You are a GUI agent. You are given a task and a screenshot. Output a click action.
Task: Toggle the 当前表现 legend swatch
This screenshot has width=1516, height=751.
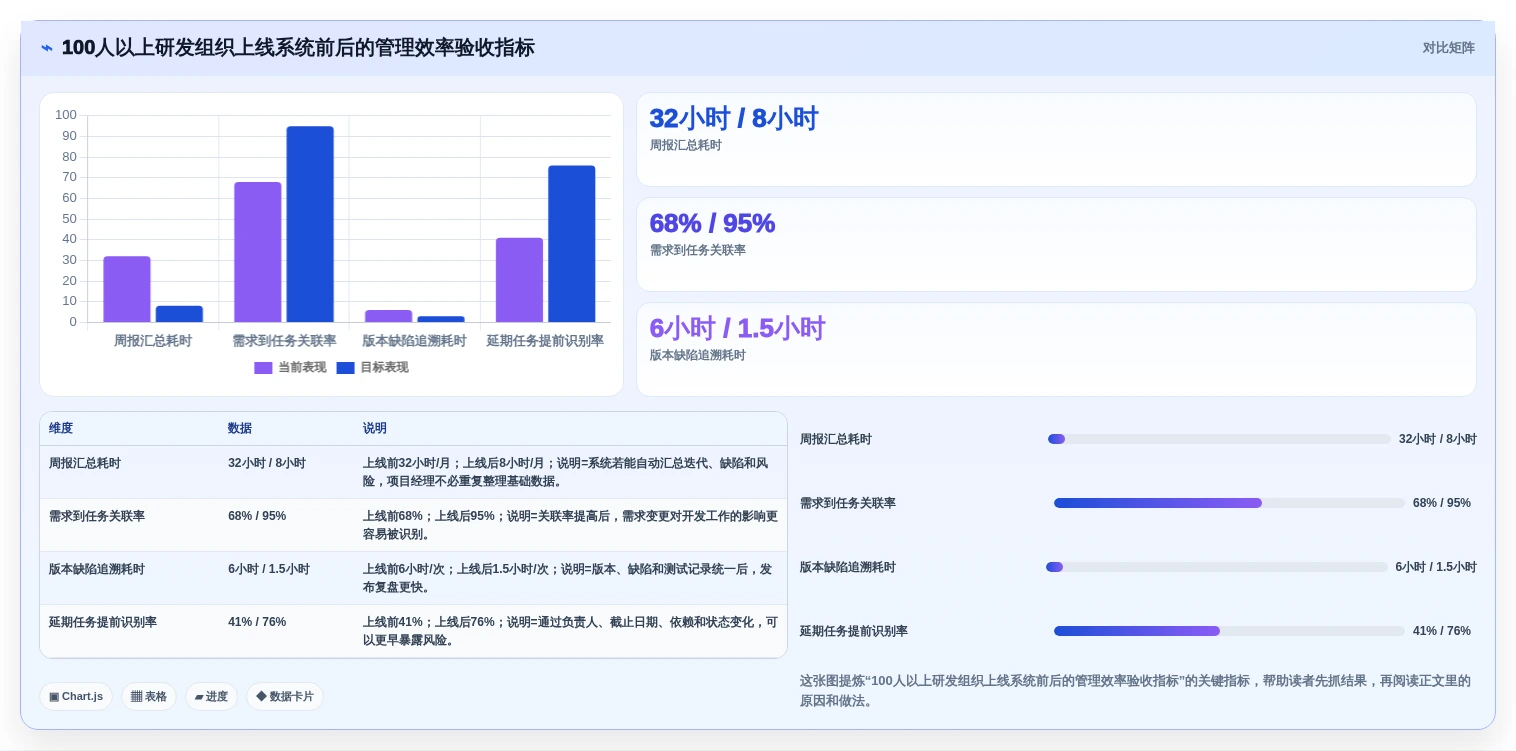(263, 368)
